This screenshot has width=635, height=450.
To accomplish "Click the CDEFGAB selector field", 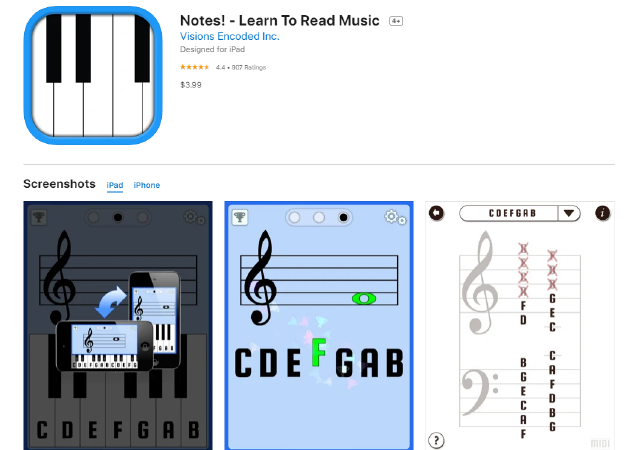I will click(520, 213).
